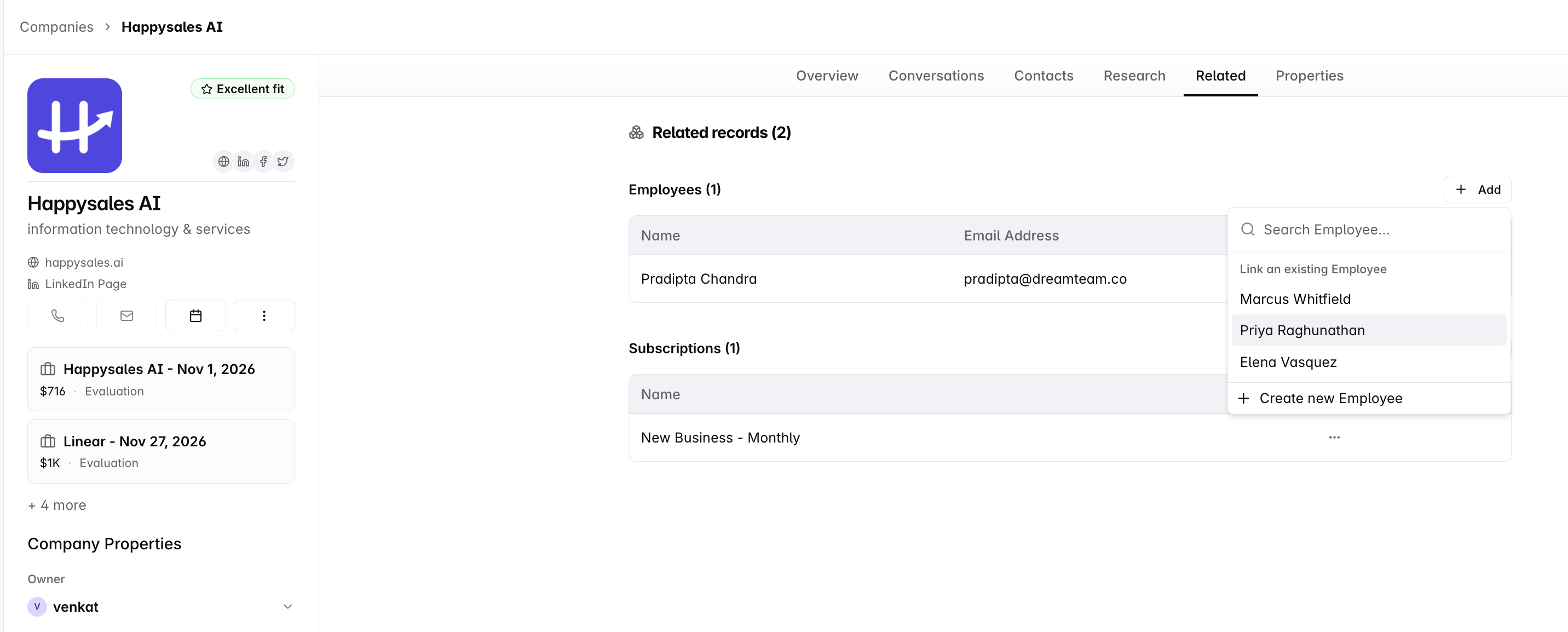The width and height of the screenshot is (1568, 632).
Task: Click the New Business - Monthly subscription row
Action: point(1069,437)
